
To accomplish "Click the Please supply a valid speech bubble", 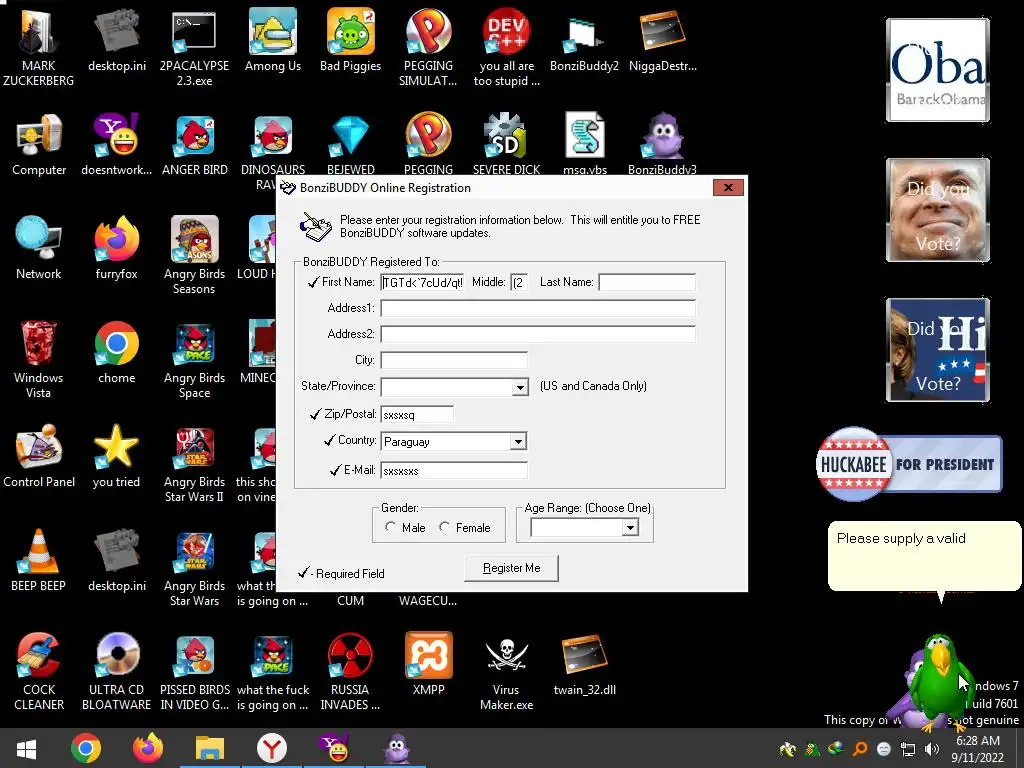I will (924, 556).
